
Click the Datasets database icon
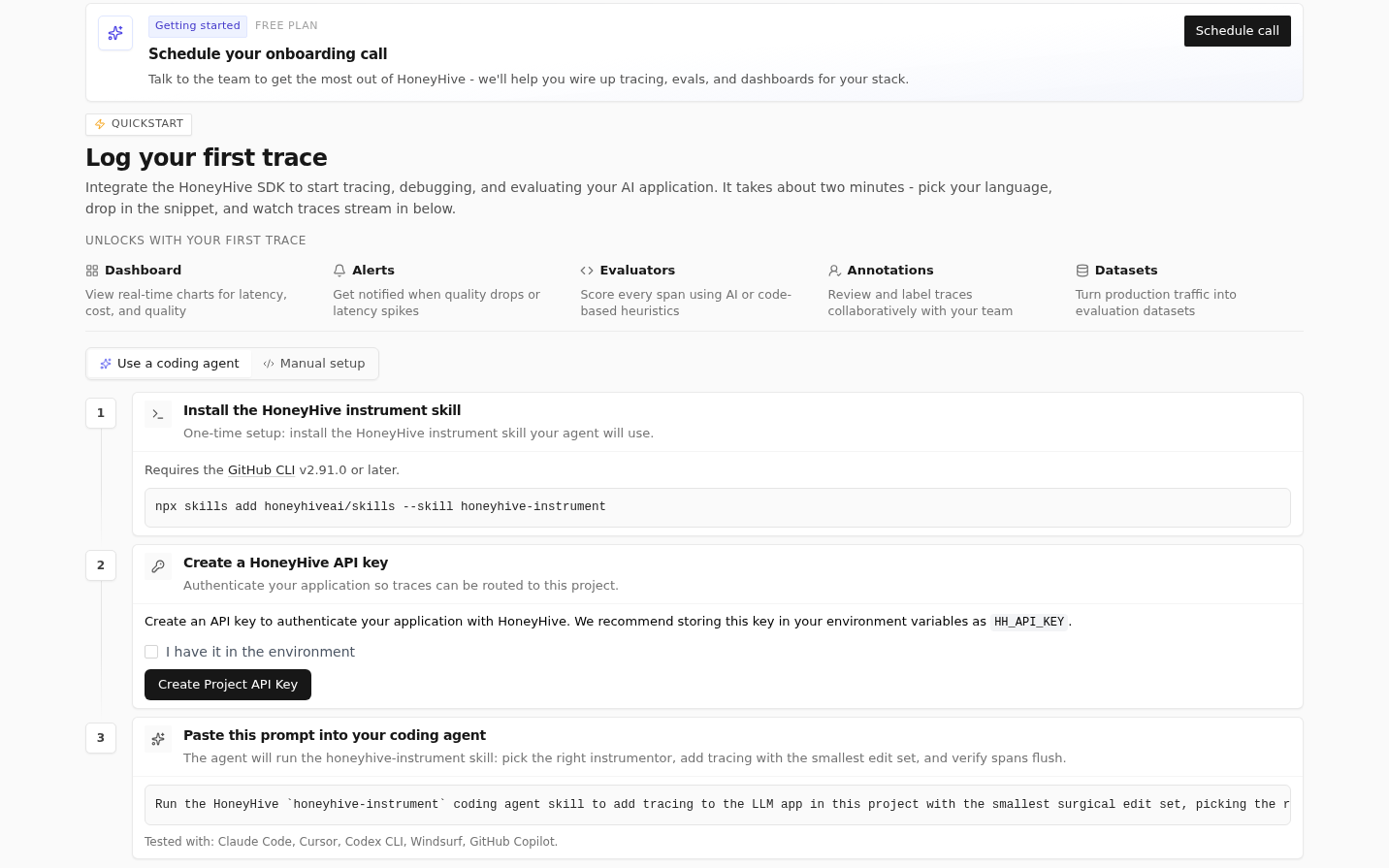pyautogui.click(x=1082, y=271)
